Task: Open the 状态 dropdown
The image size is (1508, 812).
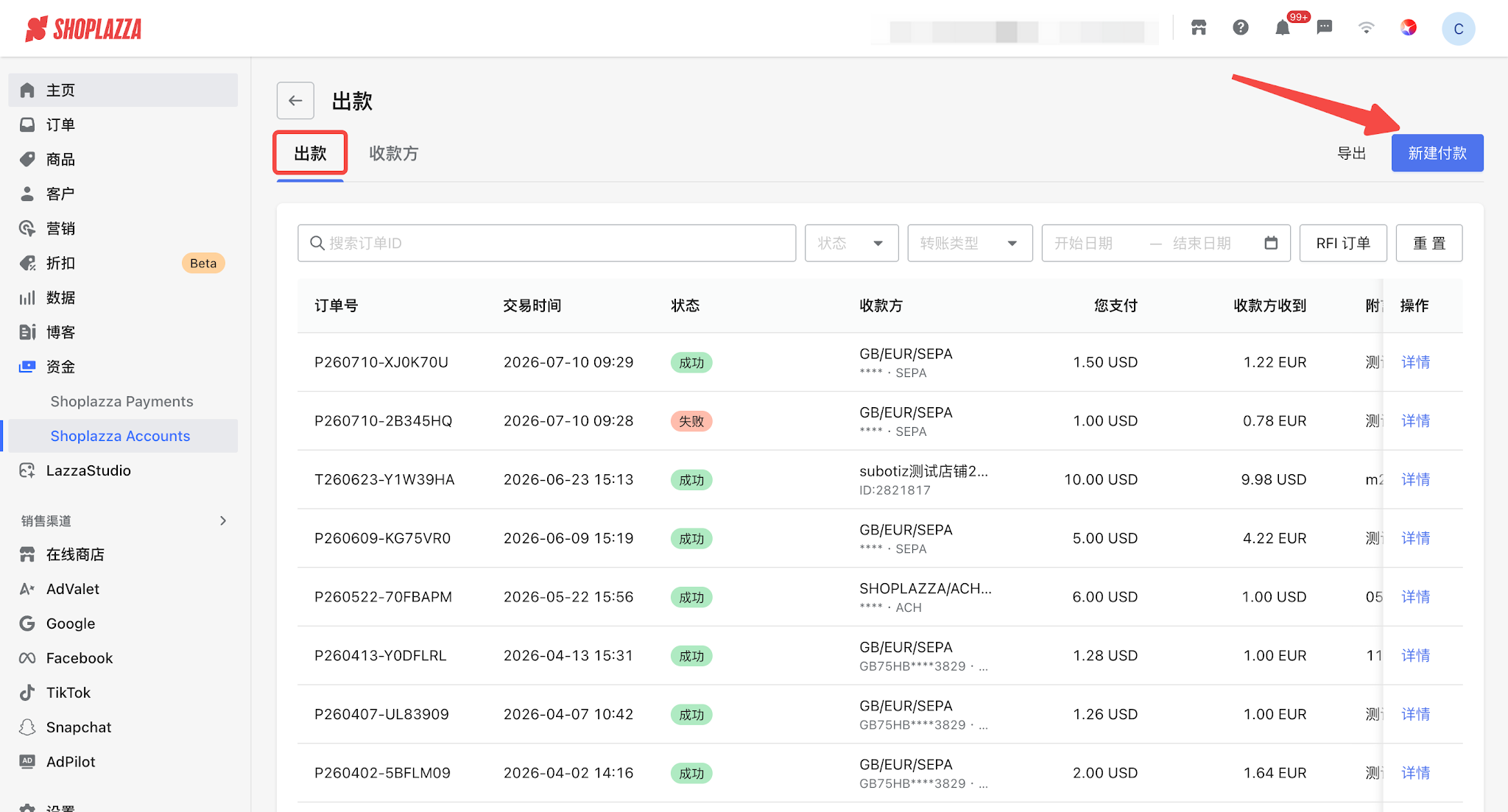Action: 851,243
